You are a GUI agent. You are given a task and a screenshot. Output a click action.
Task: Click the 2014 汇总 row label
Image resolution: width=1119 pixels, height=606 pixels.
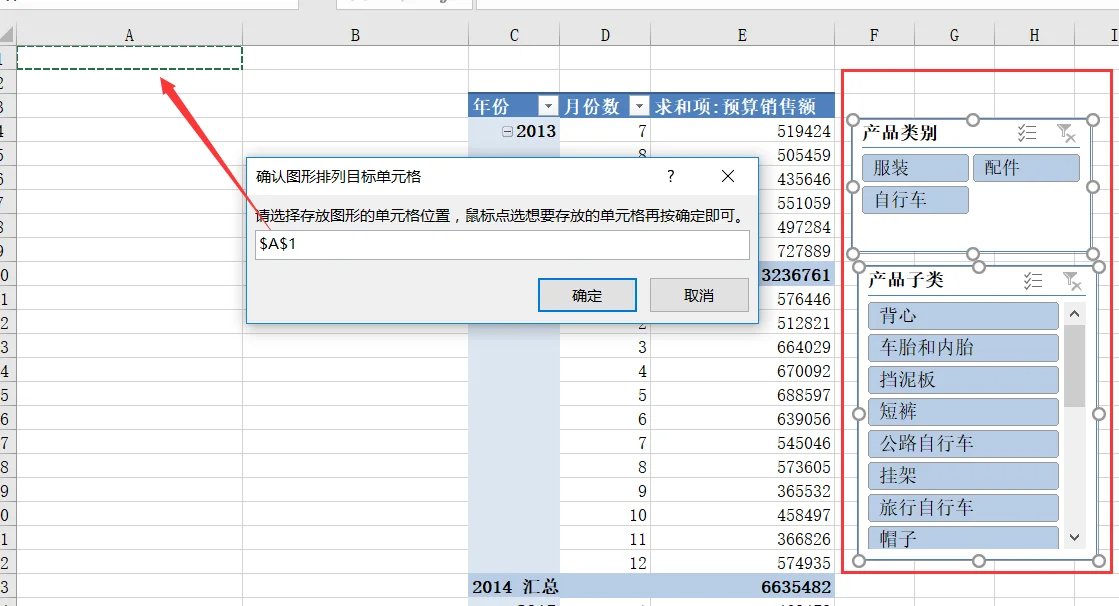514,587
